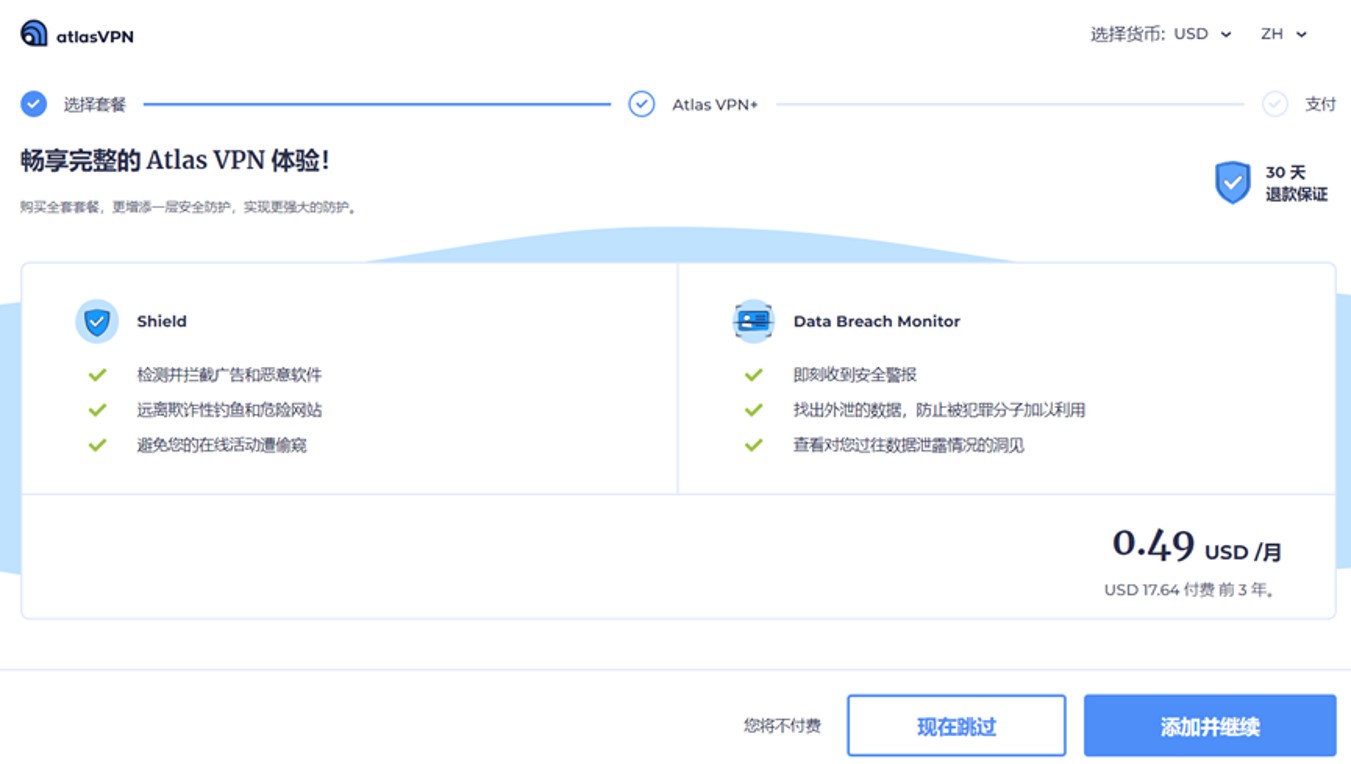Viewport: 1351px width, 764px height.
Task: Select the 支付 step label
Action: tap(1320, 104)
